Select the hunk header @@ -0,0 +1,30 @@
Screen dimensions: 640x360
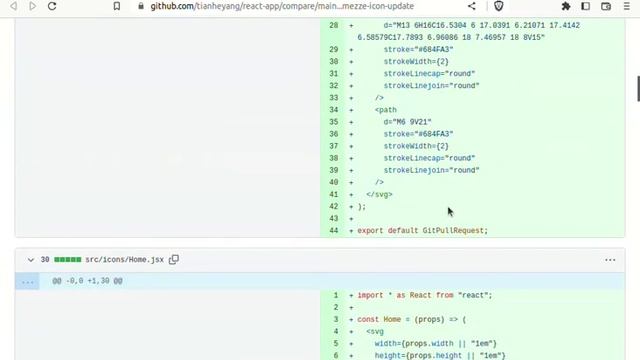87,281
